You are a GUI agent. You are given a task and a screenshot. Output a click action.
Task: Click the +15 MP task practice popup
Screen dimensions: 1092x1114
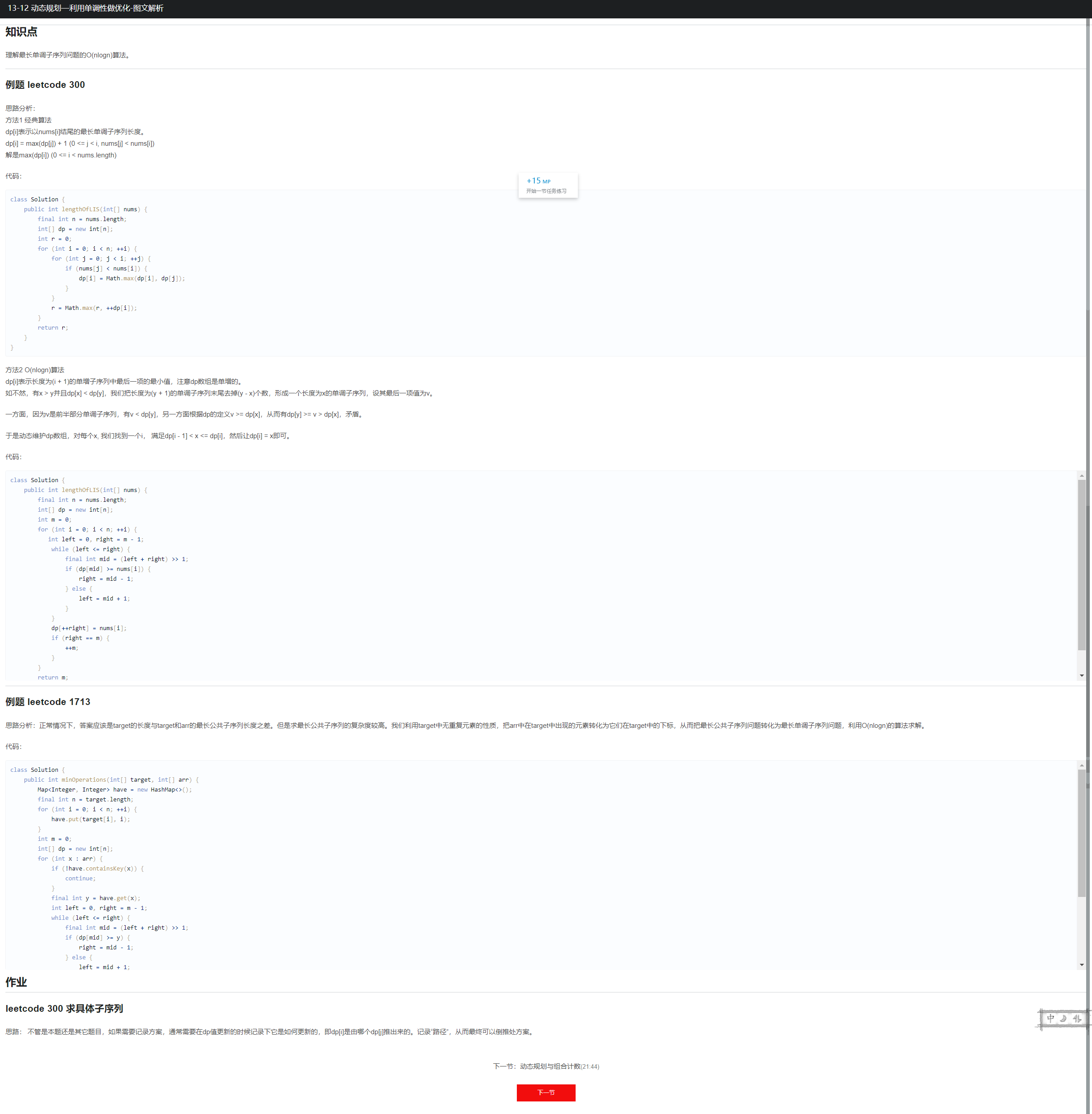[547, 185]
